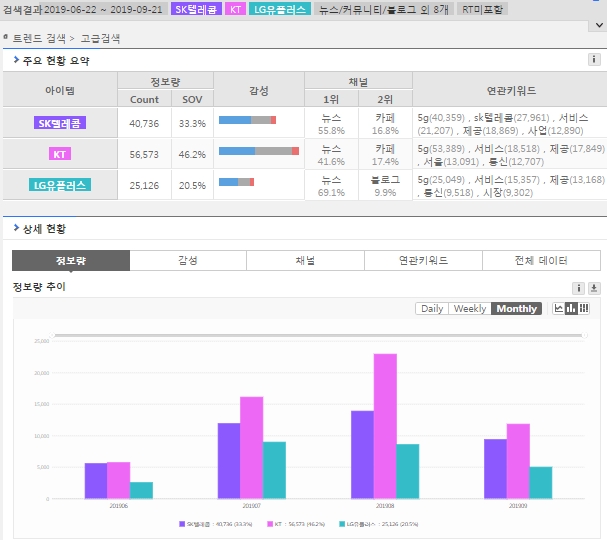Switch chart to stacked bar view

click(584, 309)
